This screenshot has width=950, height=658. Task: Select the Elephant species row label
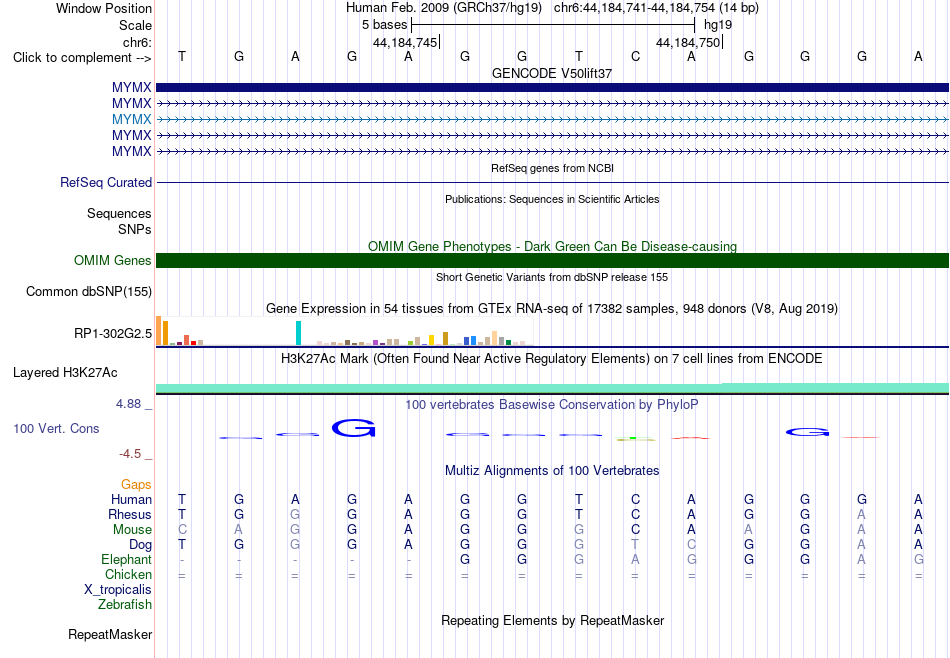click(x=126, y=559)
